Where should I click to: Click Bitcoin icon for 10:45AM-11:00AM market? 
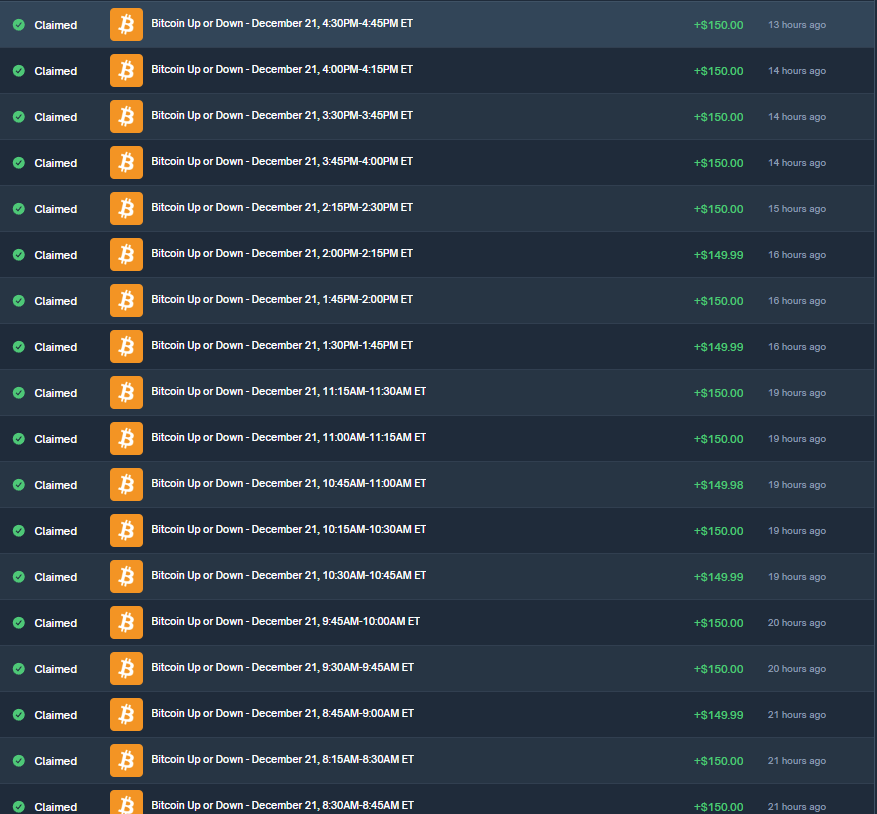[x=126, y=484]
